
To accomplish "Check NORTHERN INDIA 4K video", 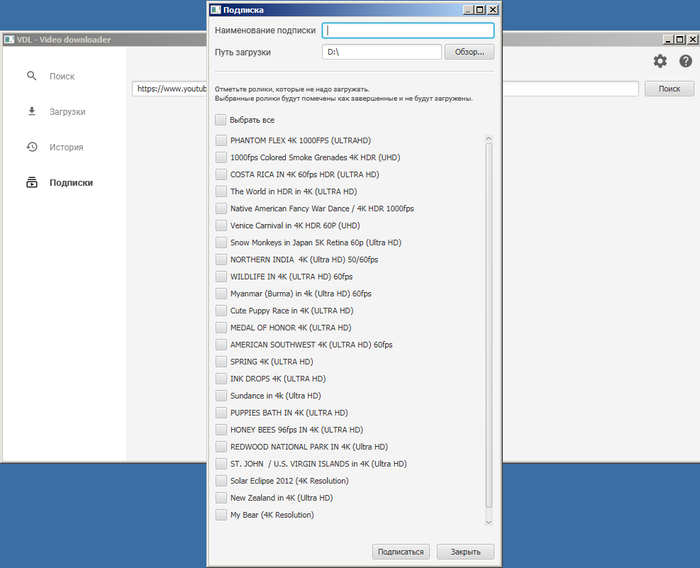I will (x=221, y=259).
